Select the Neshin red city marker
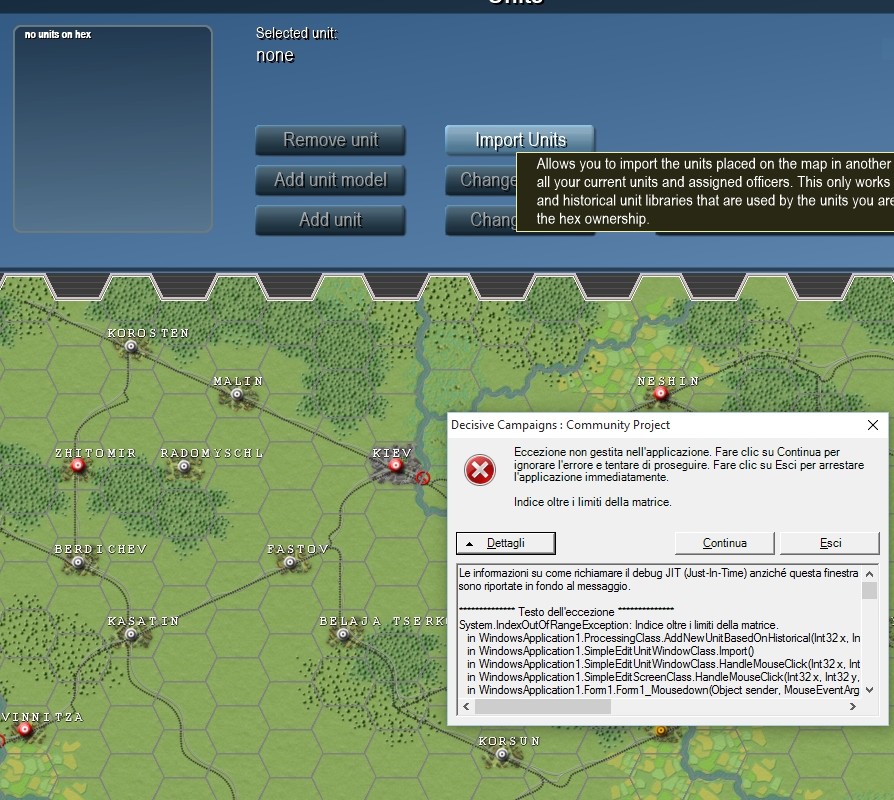894x800 pixels. pos(660,393)
